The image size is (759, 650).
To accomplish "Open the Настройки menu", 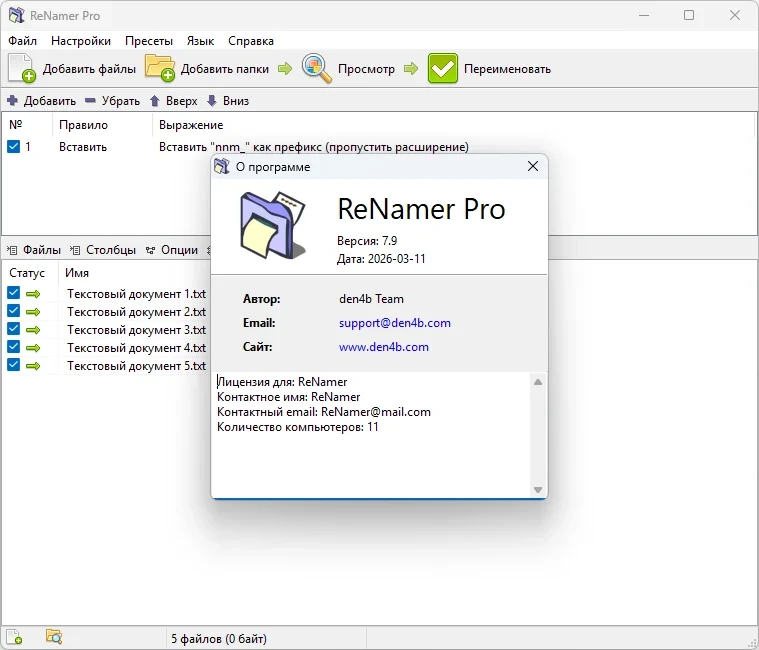I will click(x=81, y=41).
